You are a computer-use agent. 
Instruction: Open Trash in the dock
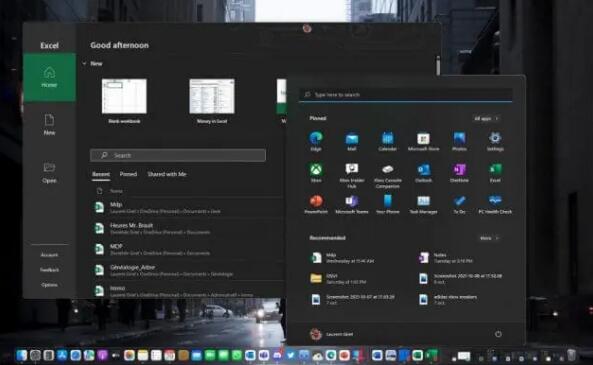pos(571,355)
